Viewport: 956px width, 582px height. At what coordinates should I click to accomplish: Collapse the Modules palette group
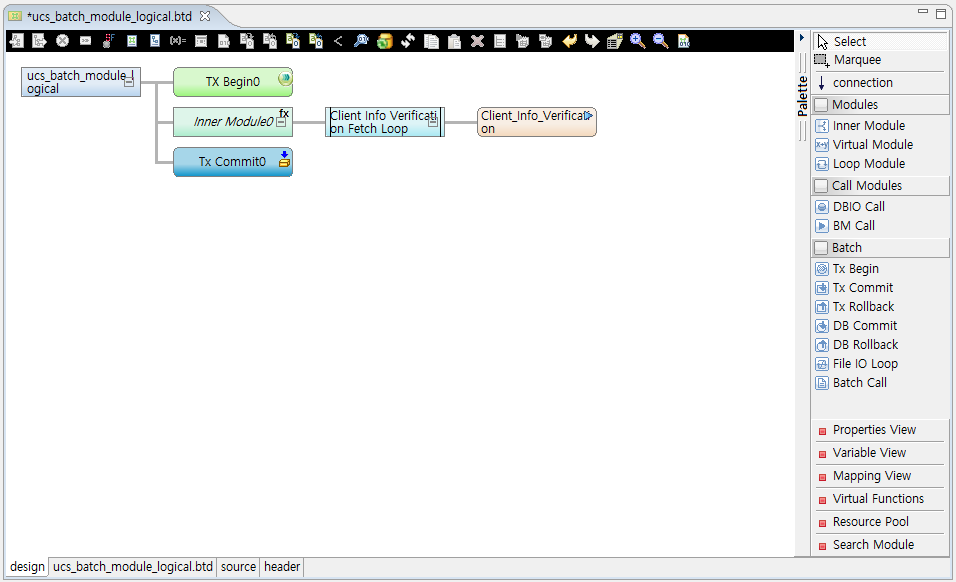[x=855, y=104]
